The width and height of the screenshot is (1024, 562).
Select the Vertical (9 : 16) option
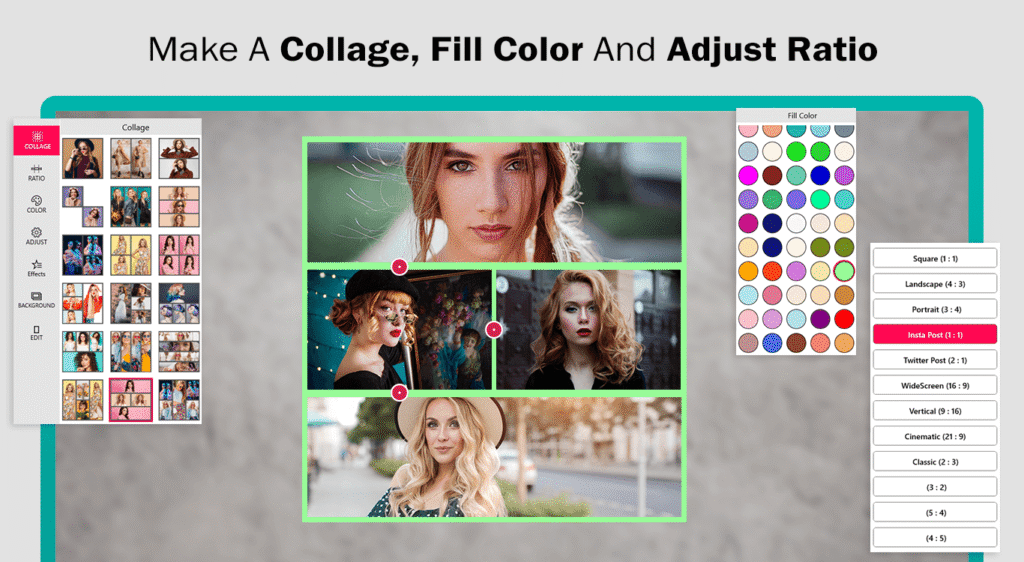[x=935, y=411]
